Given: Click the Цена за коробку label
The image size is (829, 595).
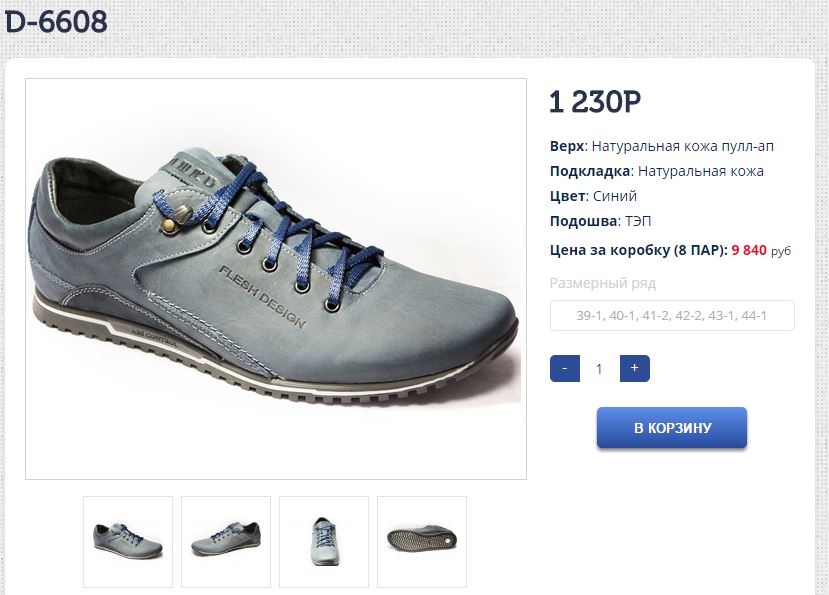Looking at the screenshot, I should click(x=638, y=250).
